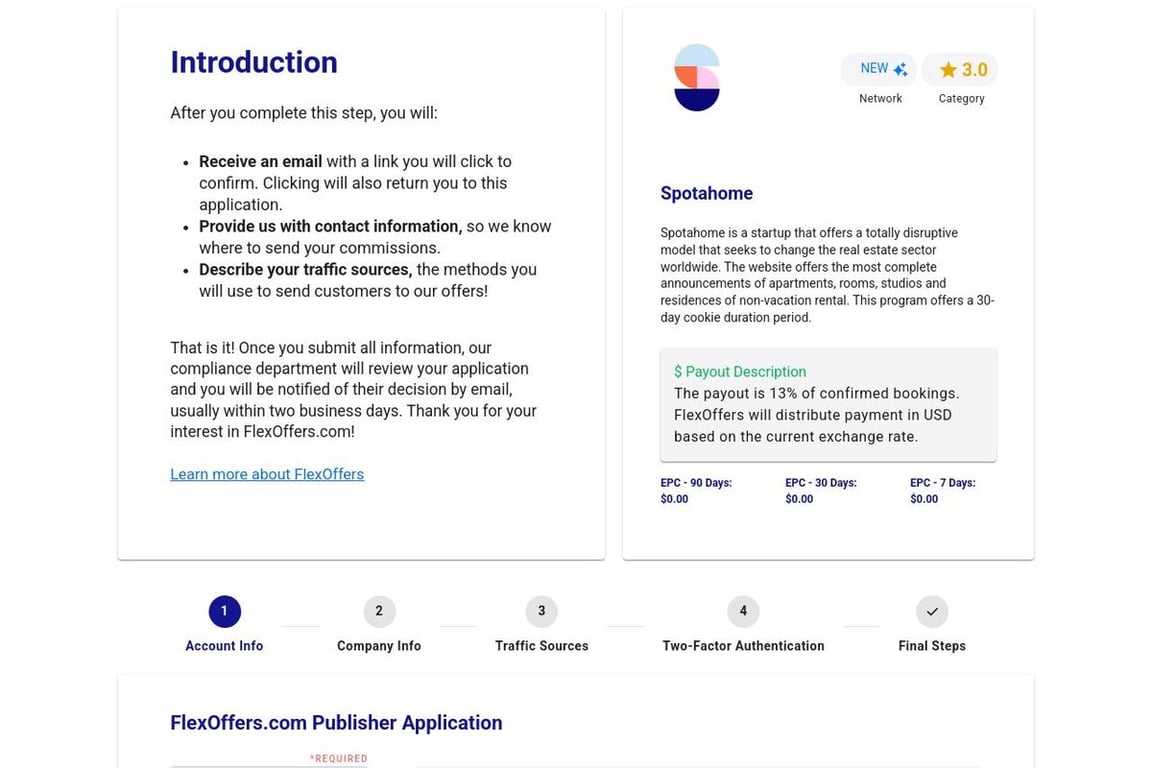This screenshot has width=1152, height=768.
Task: Open Learn more about FlexOffers link
Action: [x=267, y=475]
